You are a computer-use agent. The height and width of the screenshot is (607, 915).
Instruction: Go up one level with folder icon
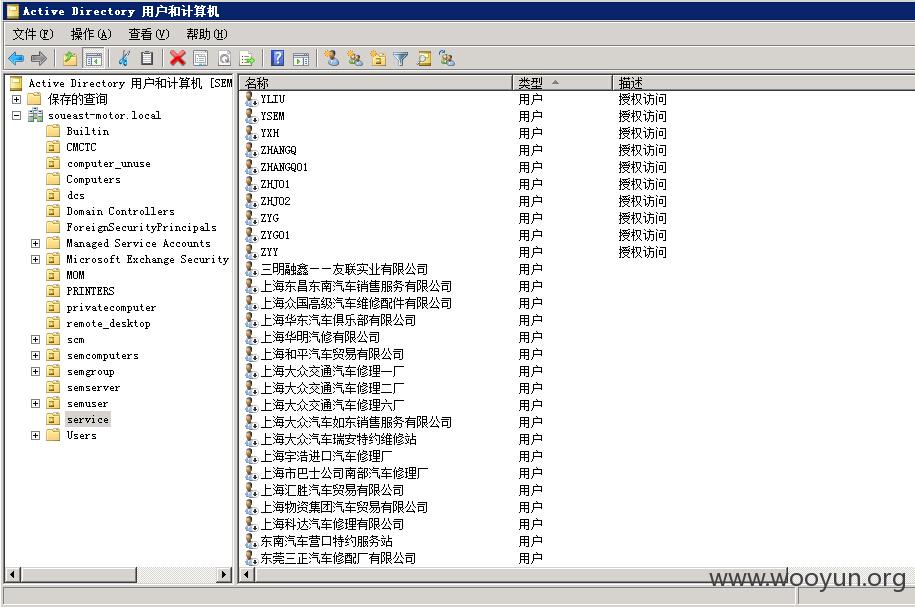coord(70,58)
